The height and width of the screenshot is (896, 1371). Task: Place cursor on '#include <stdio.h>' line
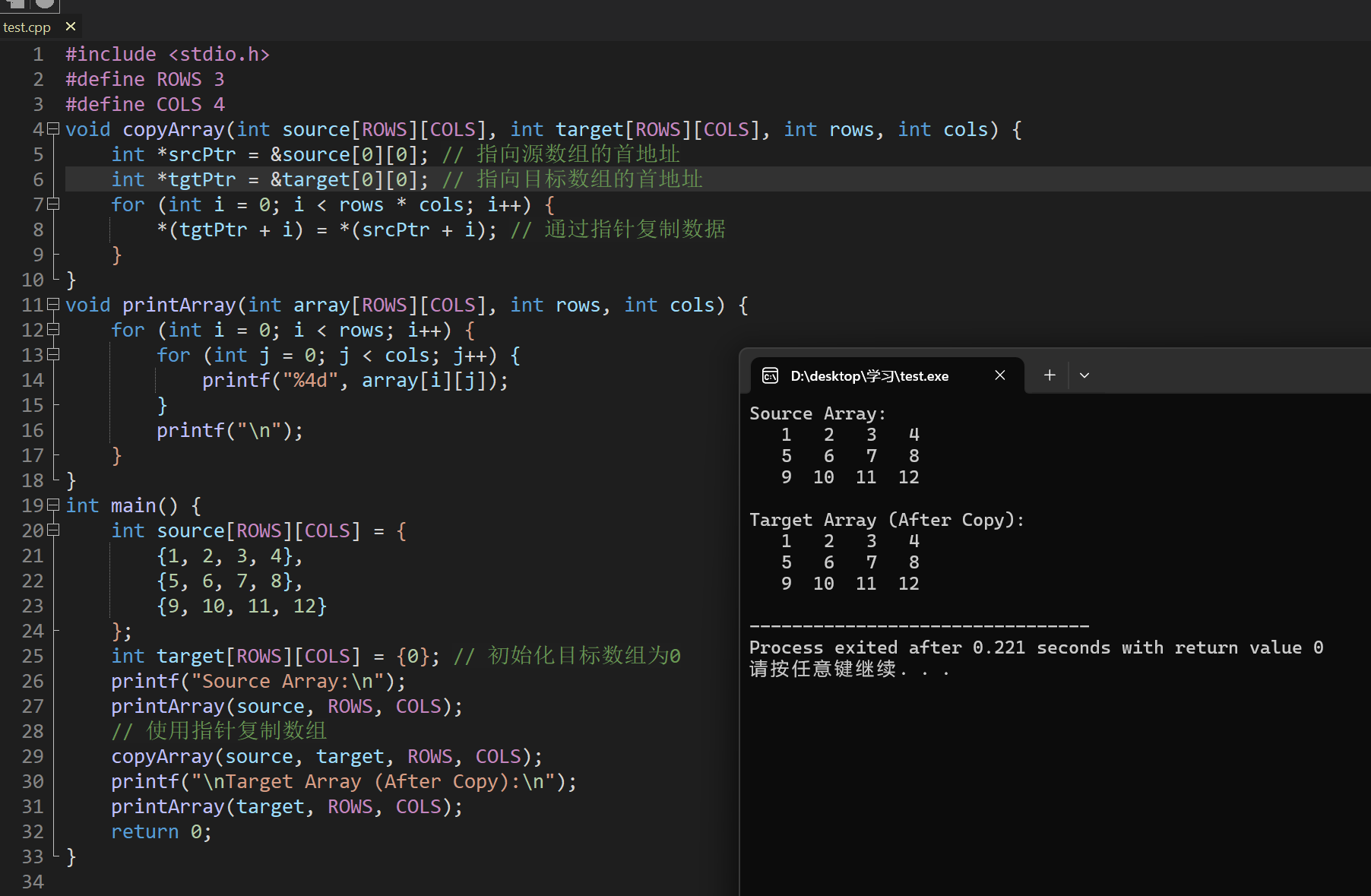click(167, 55)
